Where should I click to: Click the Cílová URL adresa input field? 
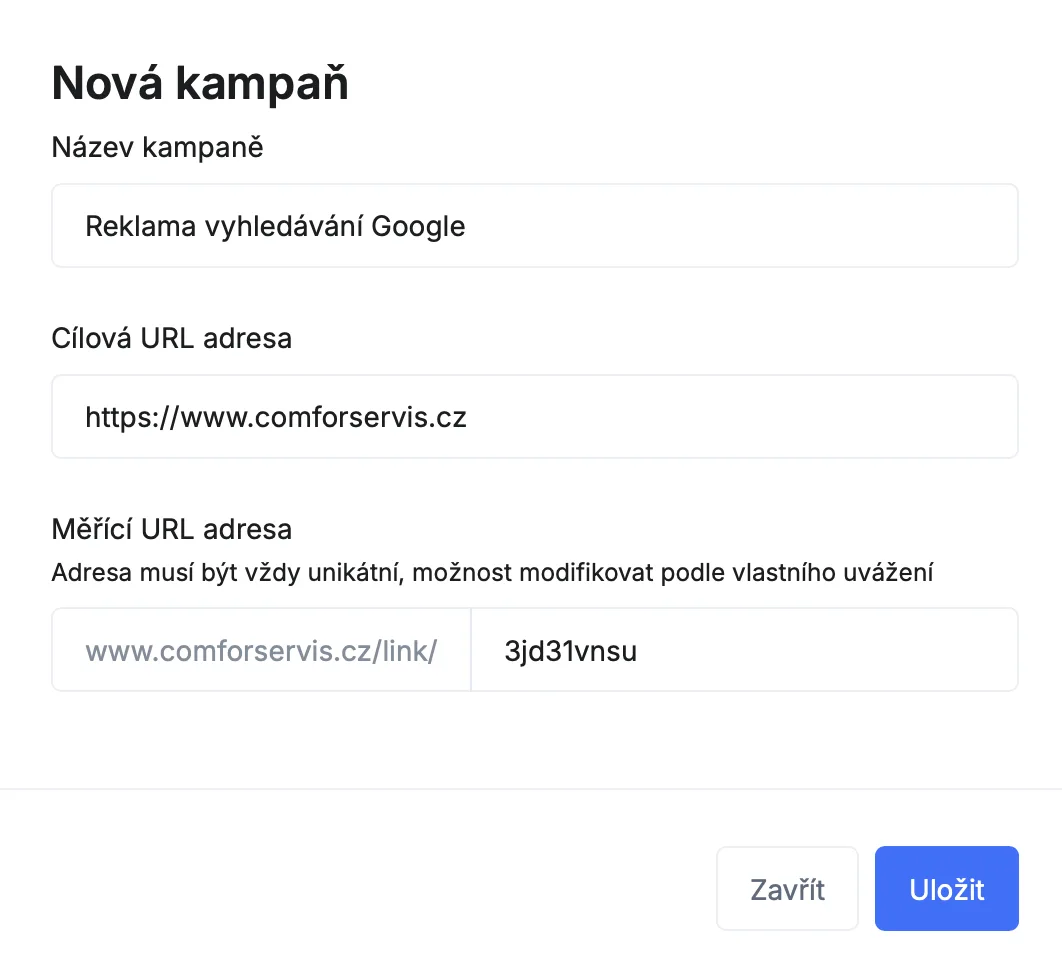534,416
